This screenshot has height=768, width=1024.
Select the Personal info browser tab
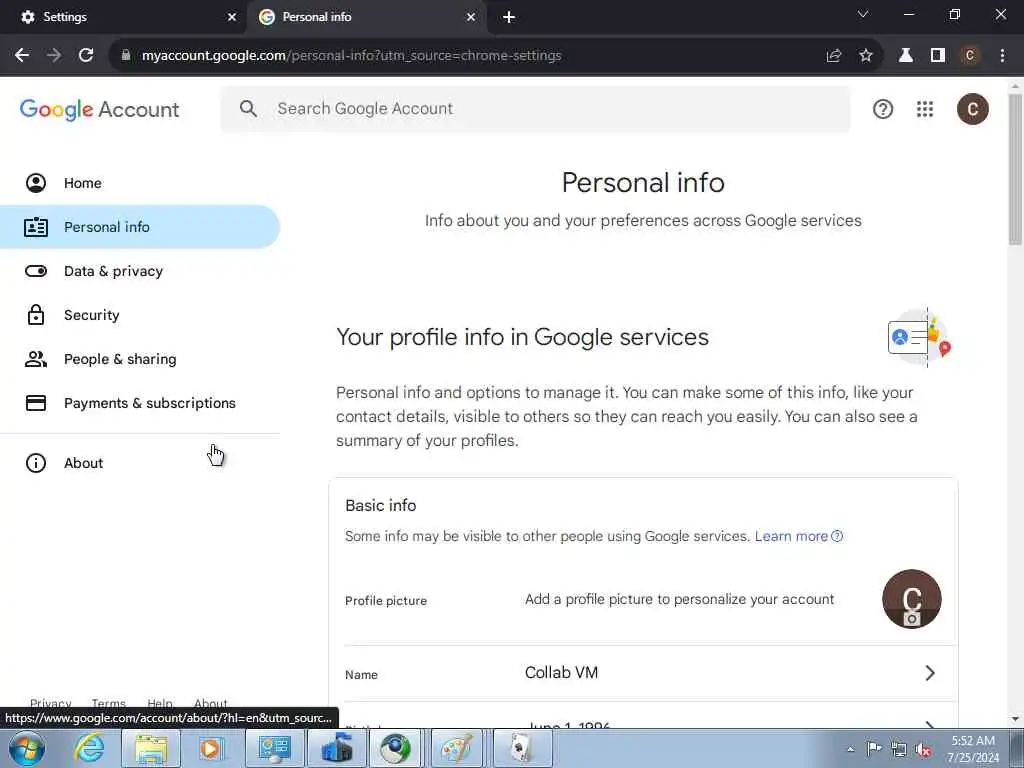366,17
